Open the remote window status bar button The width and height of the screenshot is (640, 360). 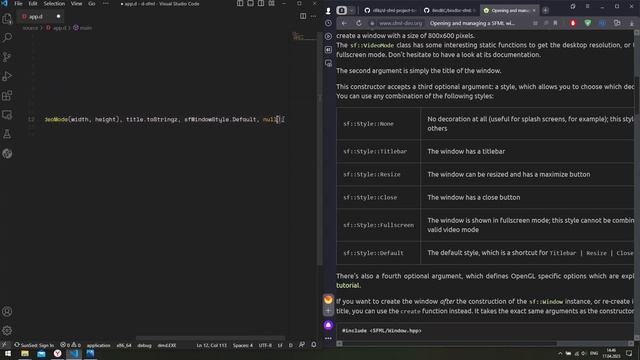coord(4,345)
